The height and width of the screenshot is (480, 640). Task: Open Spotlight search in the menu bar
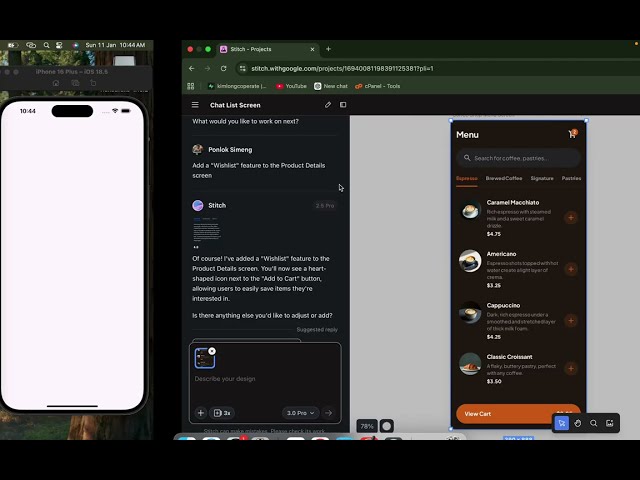(47, 45)
